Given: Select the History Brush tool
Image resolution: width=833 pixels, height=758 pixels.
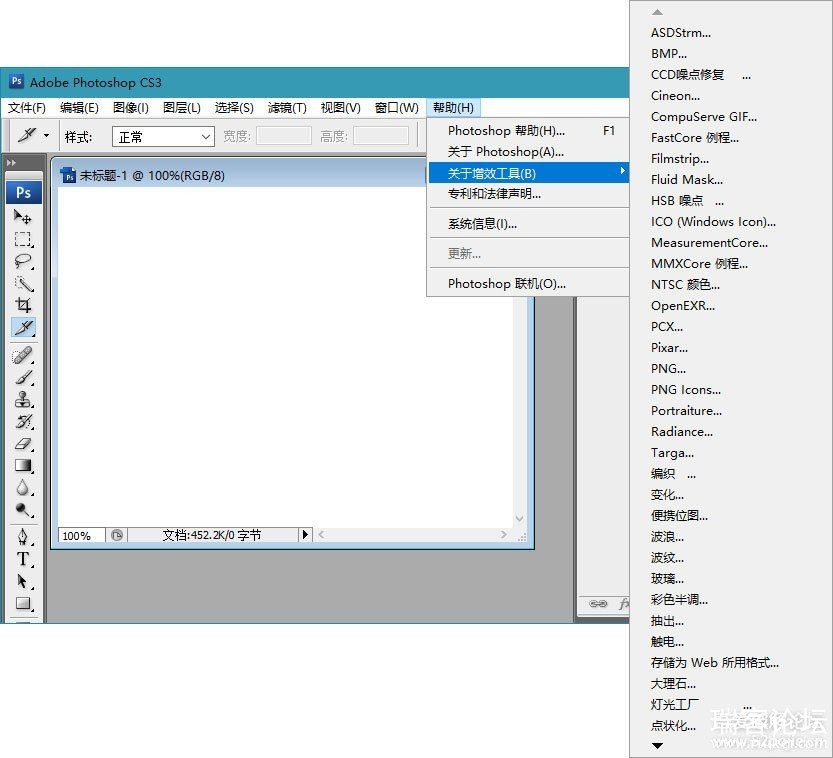Looking at the screenshot, I should (x=23, y=421).
